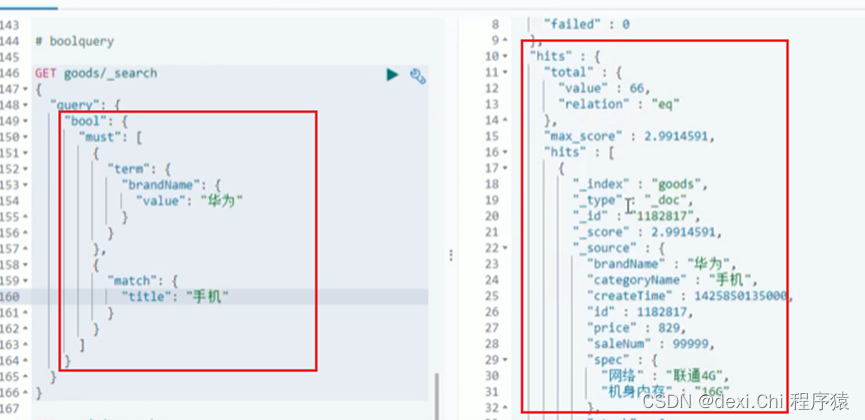
Task: Click "failed" : 0 in the response
Action: click(586, 24)
